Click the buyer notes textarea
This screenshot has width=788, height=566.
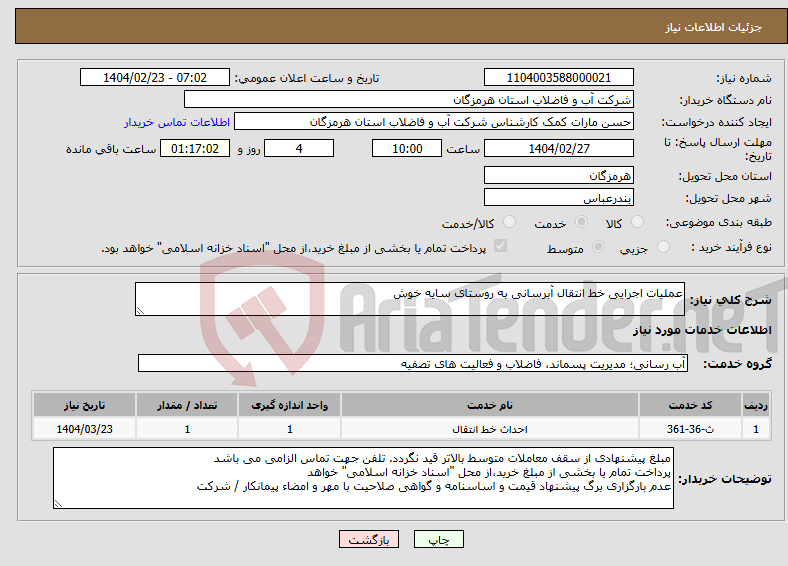[x=363, y=478]
